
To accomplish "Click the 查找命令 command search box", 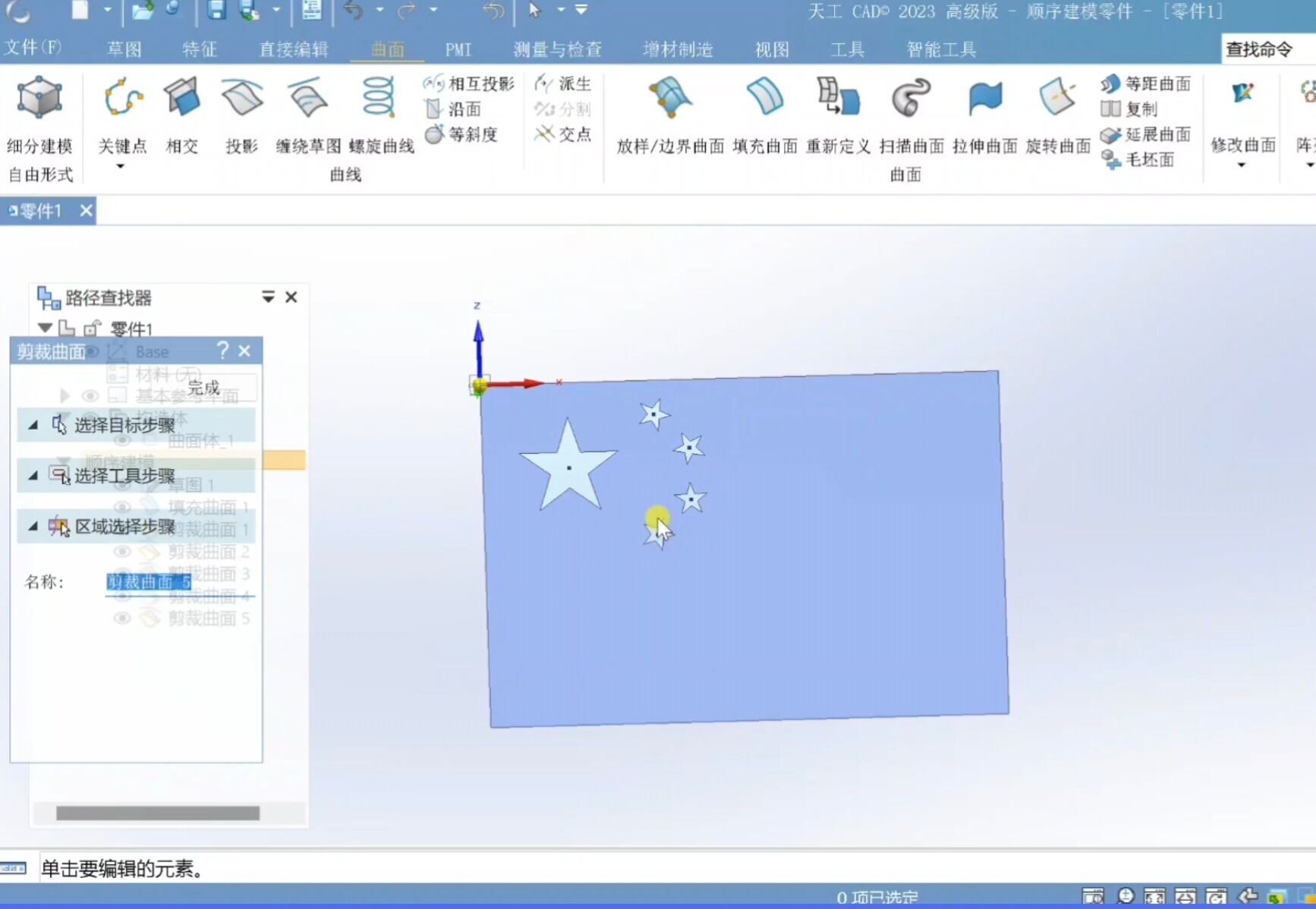I will pyautogui.click(x=1269, y=49).
